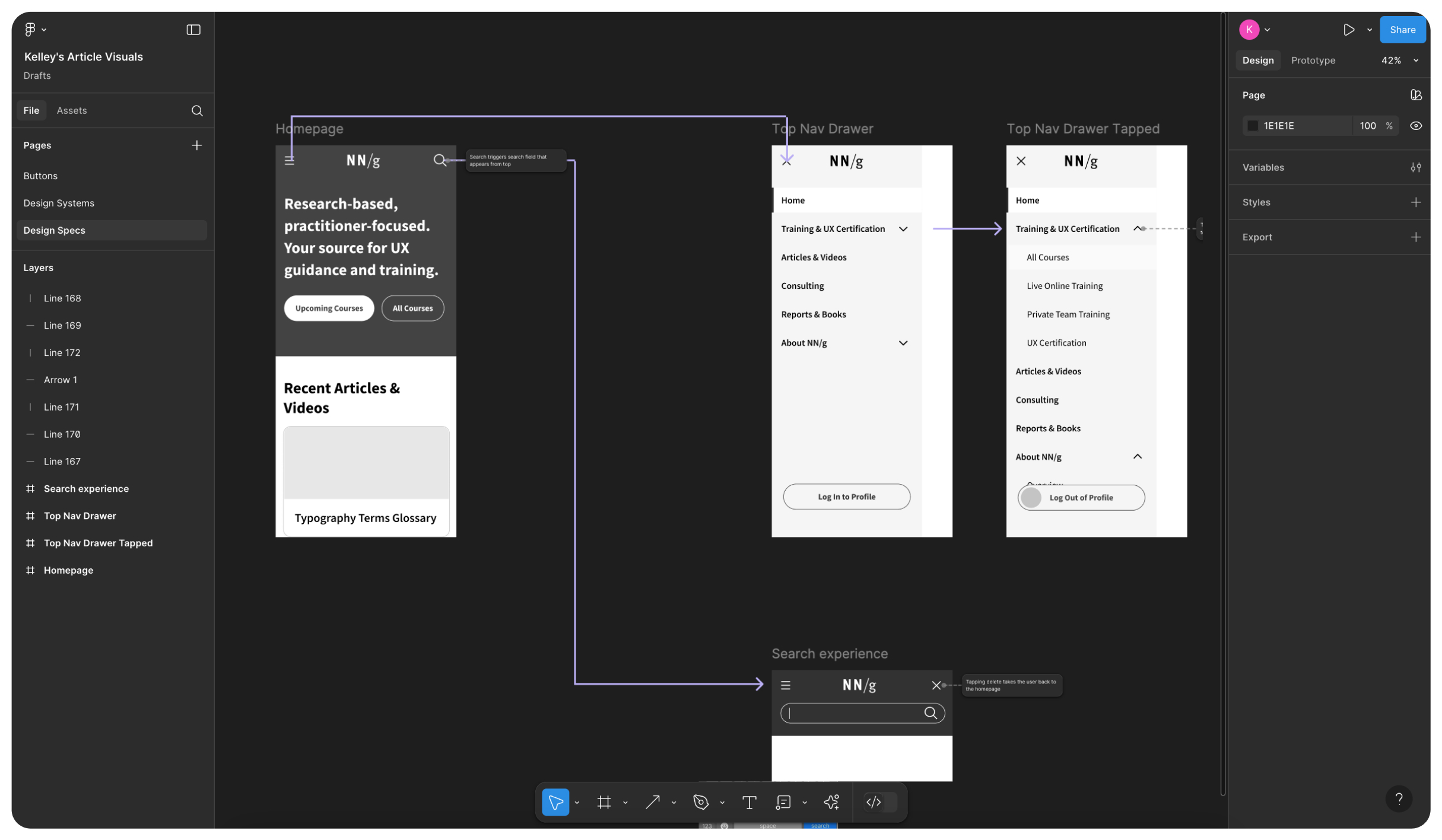1442x840 pixels.
Task: Open the variables settings icon
Action: click(x=1415, y=167)
